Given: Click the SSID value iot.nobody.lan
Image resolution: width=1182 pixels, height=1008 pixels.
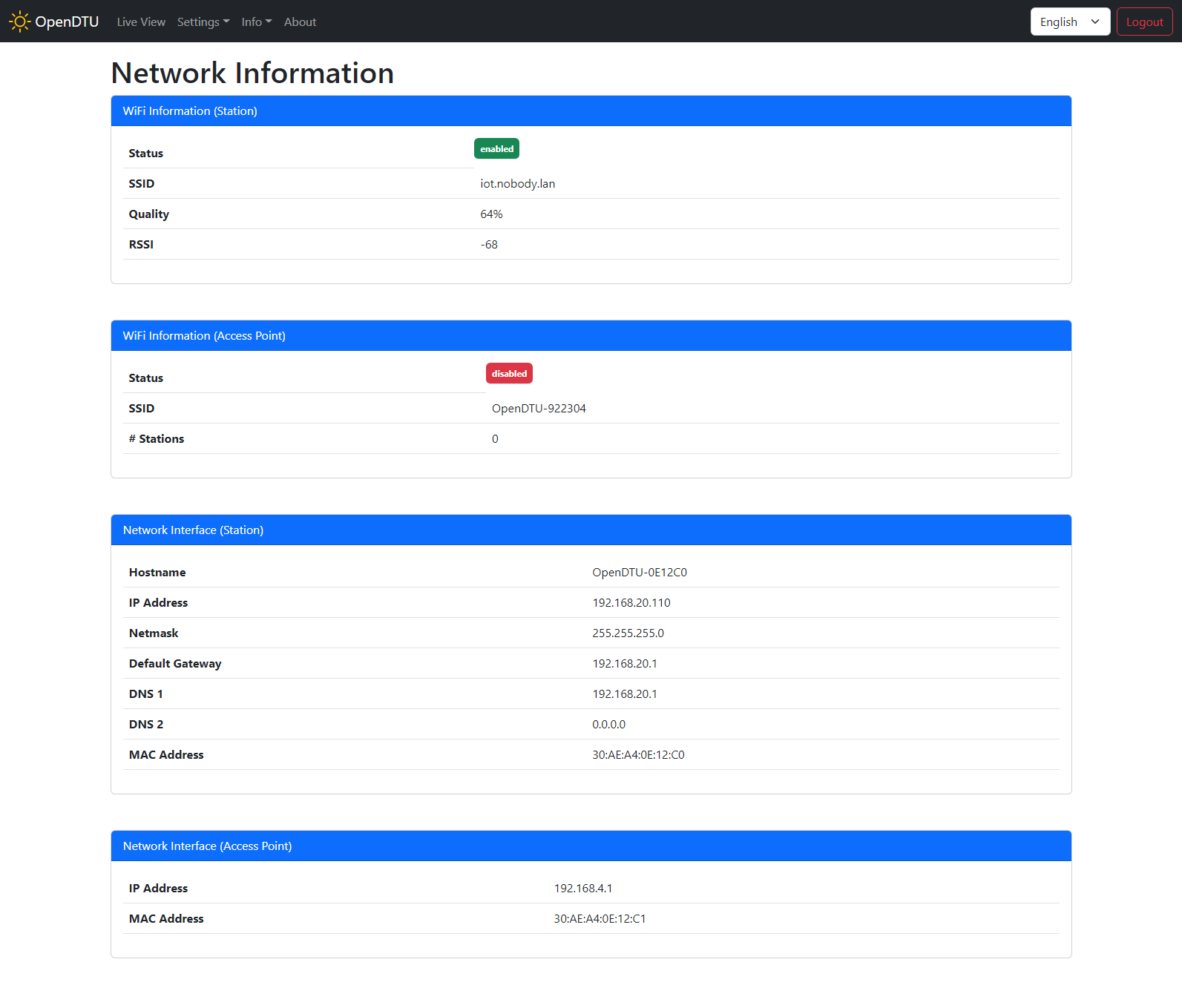Looking at the screenshot, I should tap(517, 184).
